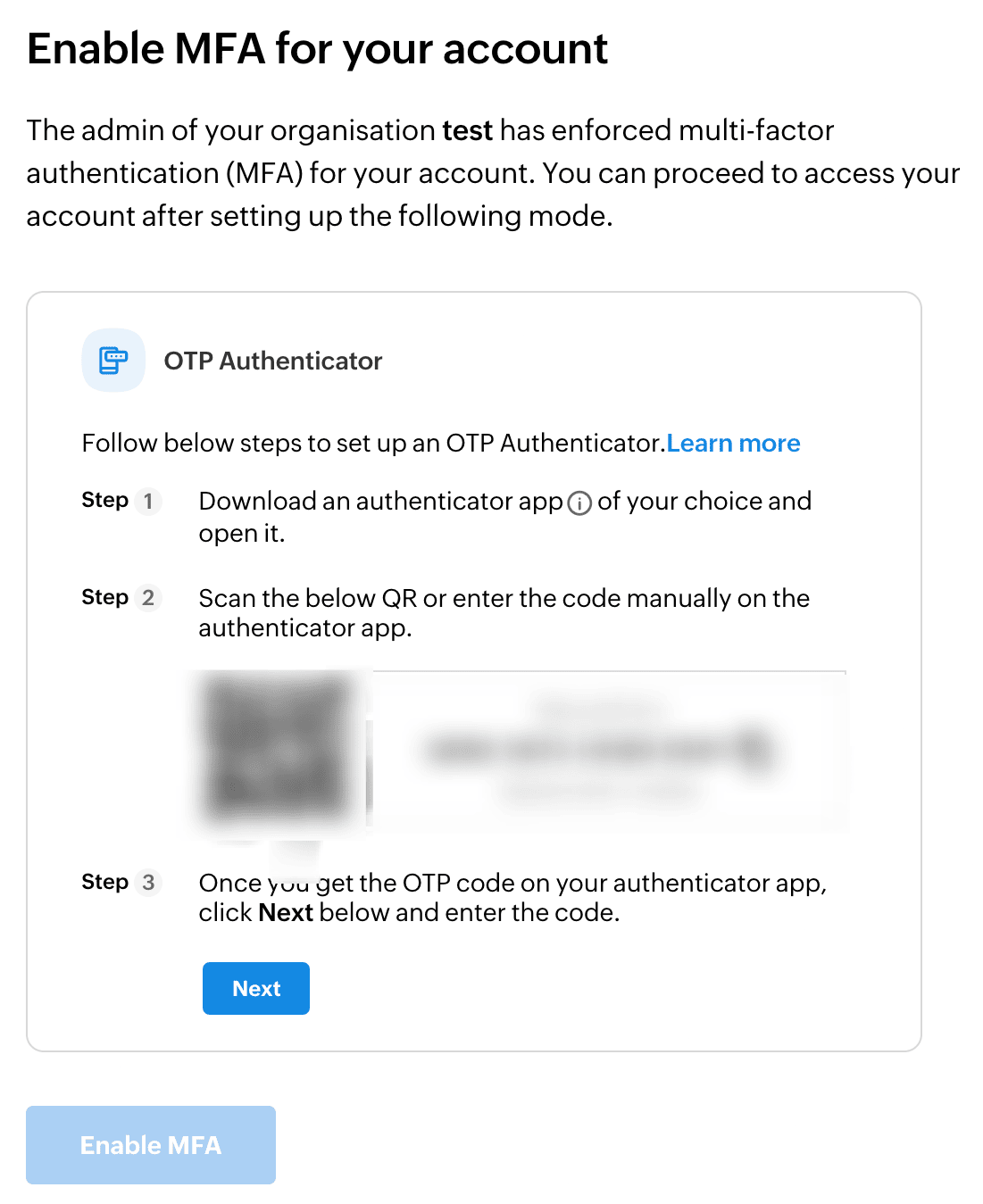This screenshot has width=983, height=1204.
Task: Click the Step 2 number badge
Action: [x=148, y=598]
